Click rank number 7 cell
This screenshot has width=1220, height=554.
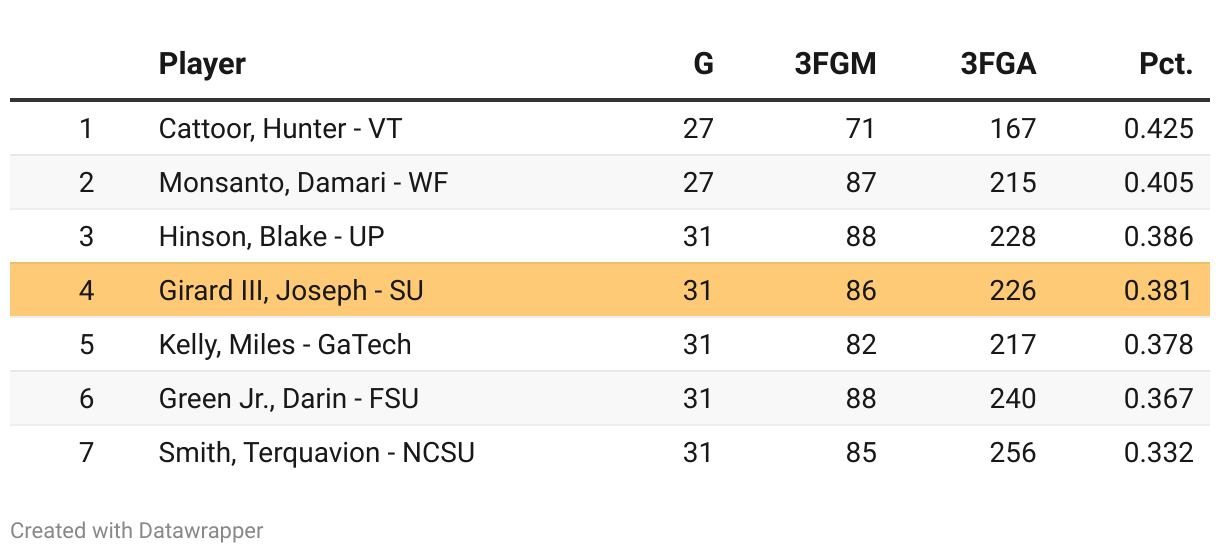86,453
